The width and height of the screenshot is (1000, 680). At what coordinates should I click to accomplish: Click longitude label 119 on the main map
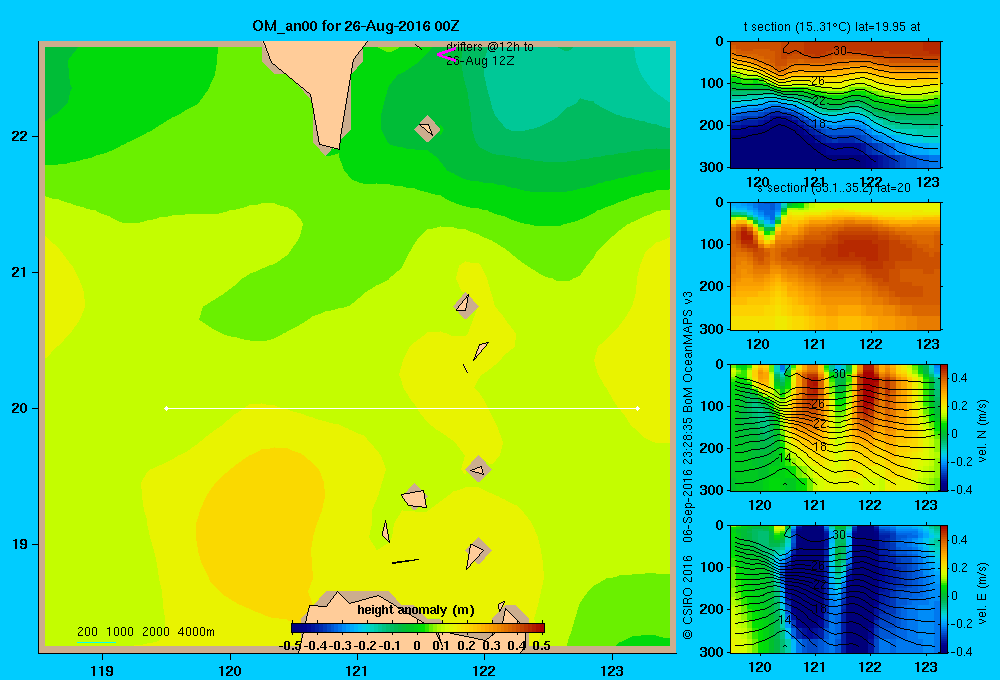[102, 670]
